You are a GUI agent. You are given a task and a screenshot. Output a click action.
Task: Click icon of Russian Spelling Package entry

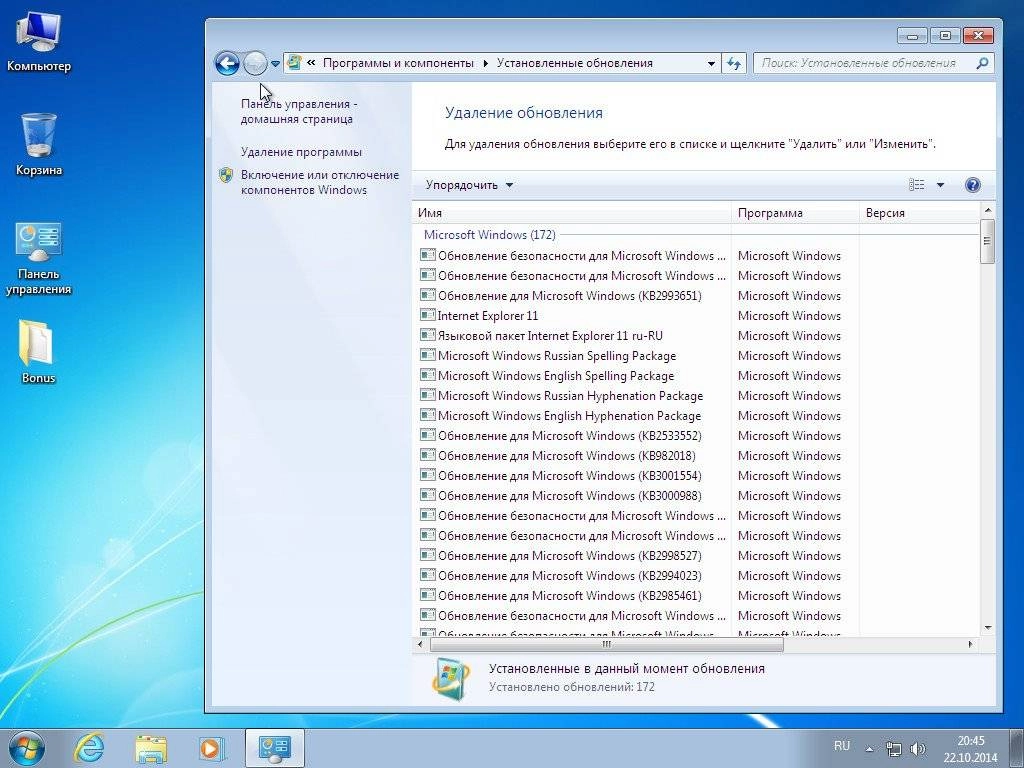click(428, 355)
